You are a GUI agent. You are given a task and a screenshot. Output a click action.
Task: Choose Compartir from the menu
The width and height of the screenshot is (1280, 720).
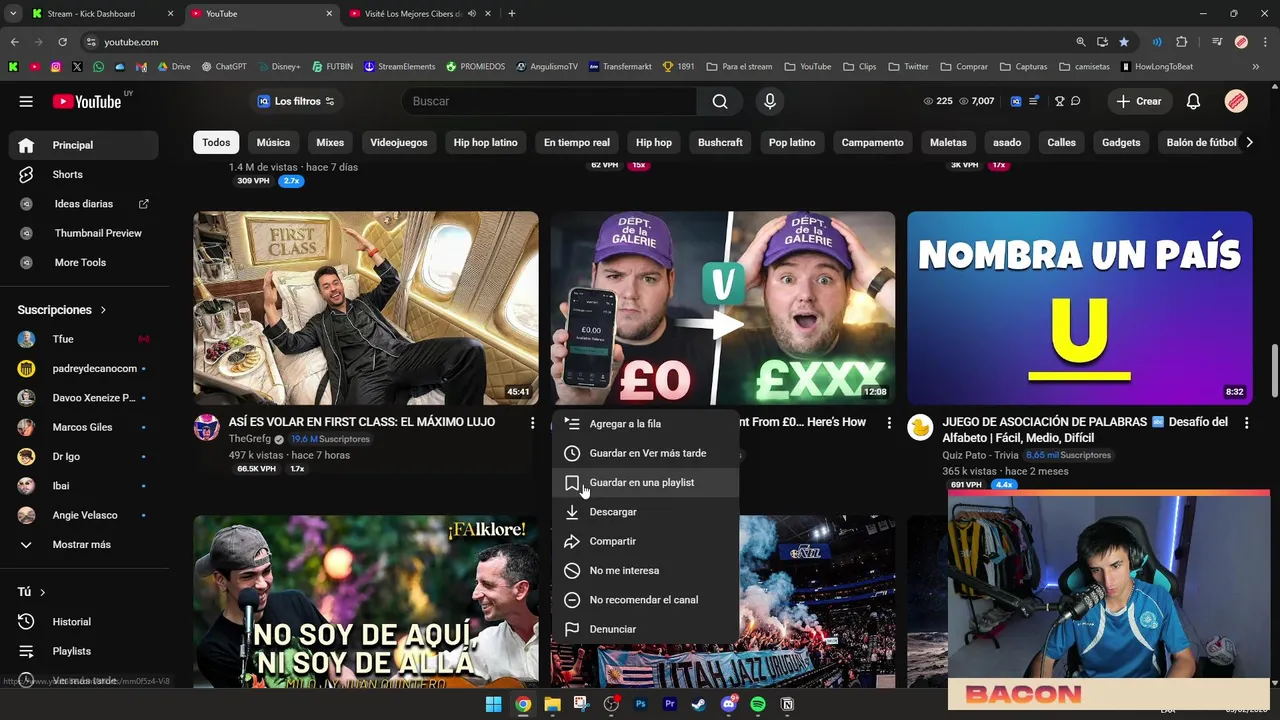point(646,541)
